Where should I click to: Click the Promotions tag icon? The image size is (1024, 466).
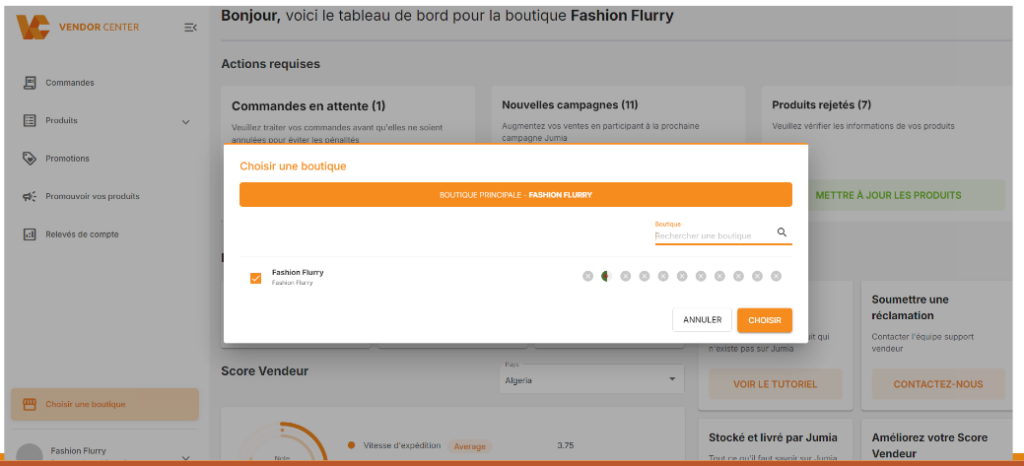[30, 158]
